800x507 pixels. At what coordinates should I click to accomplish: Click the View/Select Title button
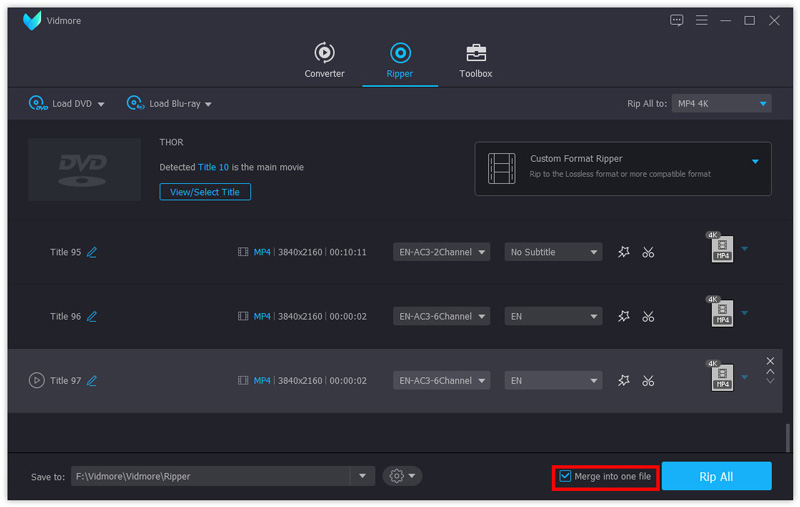point(205,192)
